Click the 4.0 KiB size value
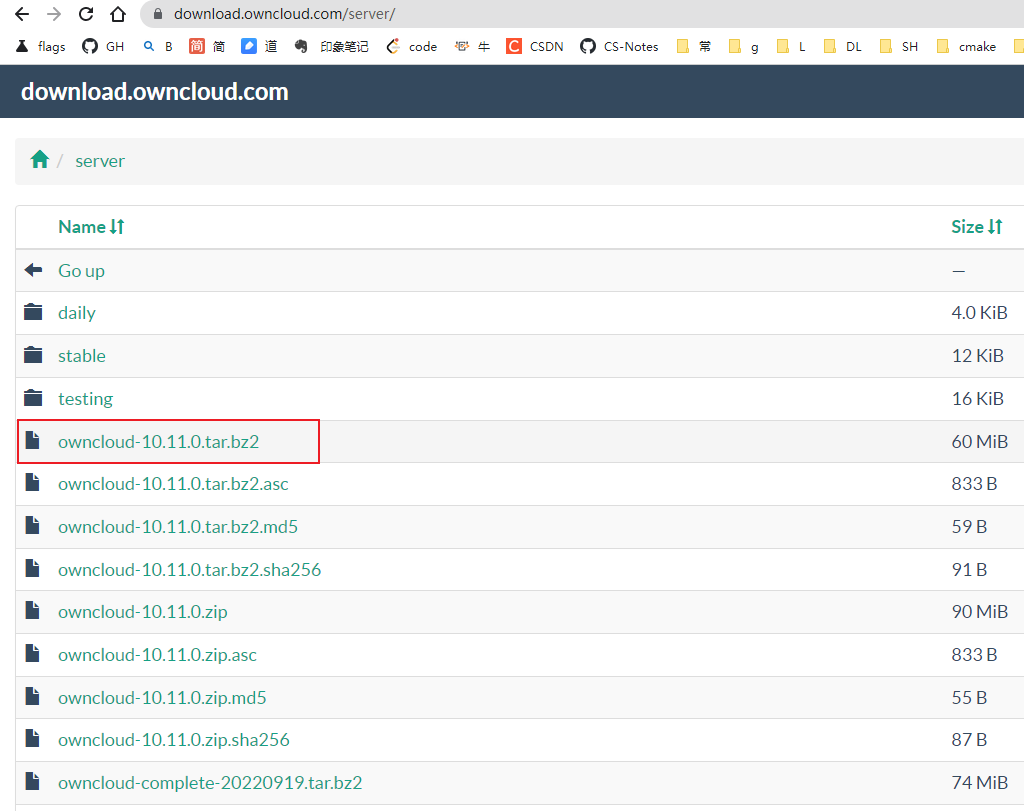 tap(980, 313)
